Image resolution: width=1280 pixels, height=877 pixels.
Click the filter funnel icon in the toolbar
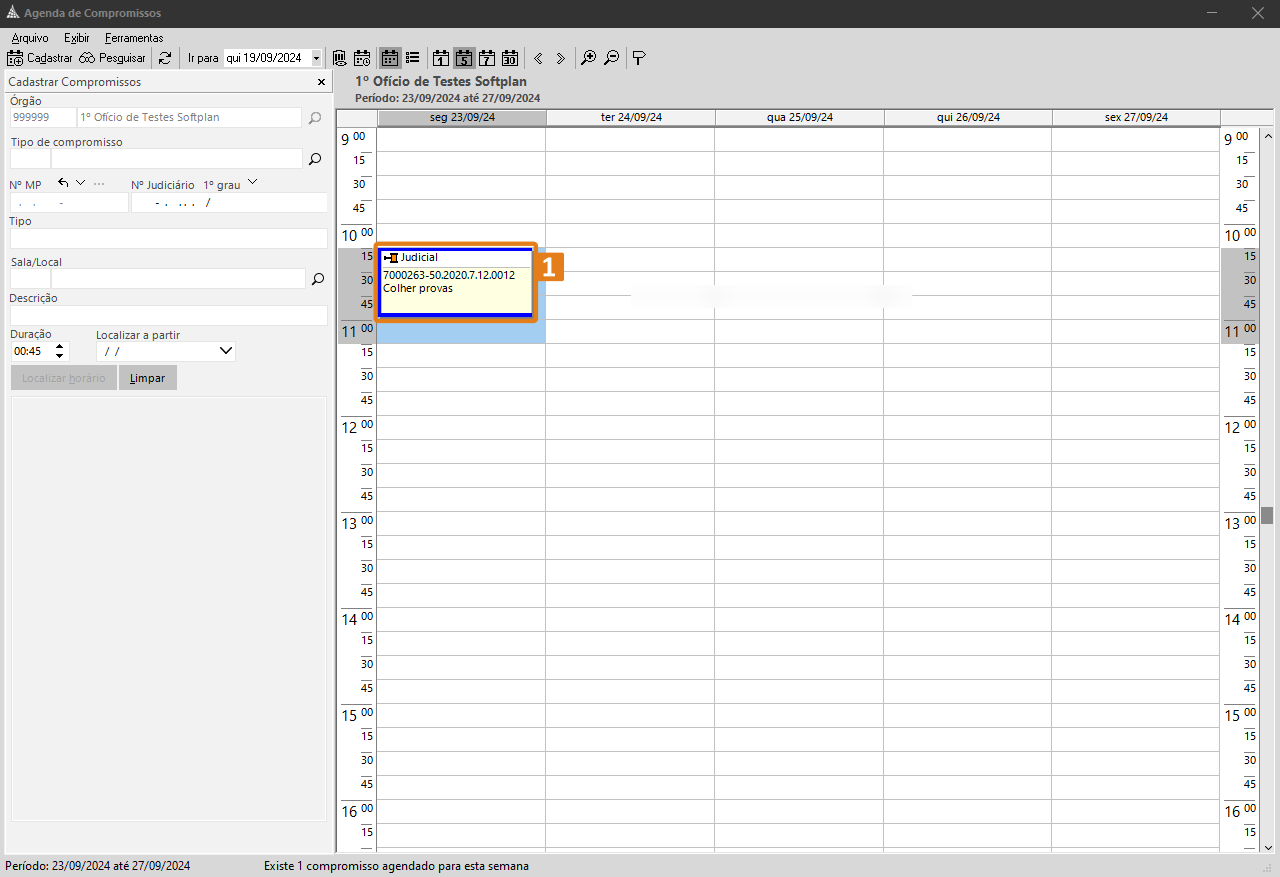click(639, 58)
